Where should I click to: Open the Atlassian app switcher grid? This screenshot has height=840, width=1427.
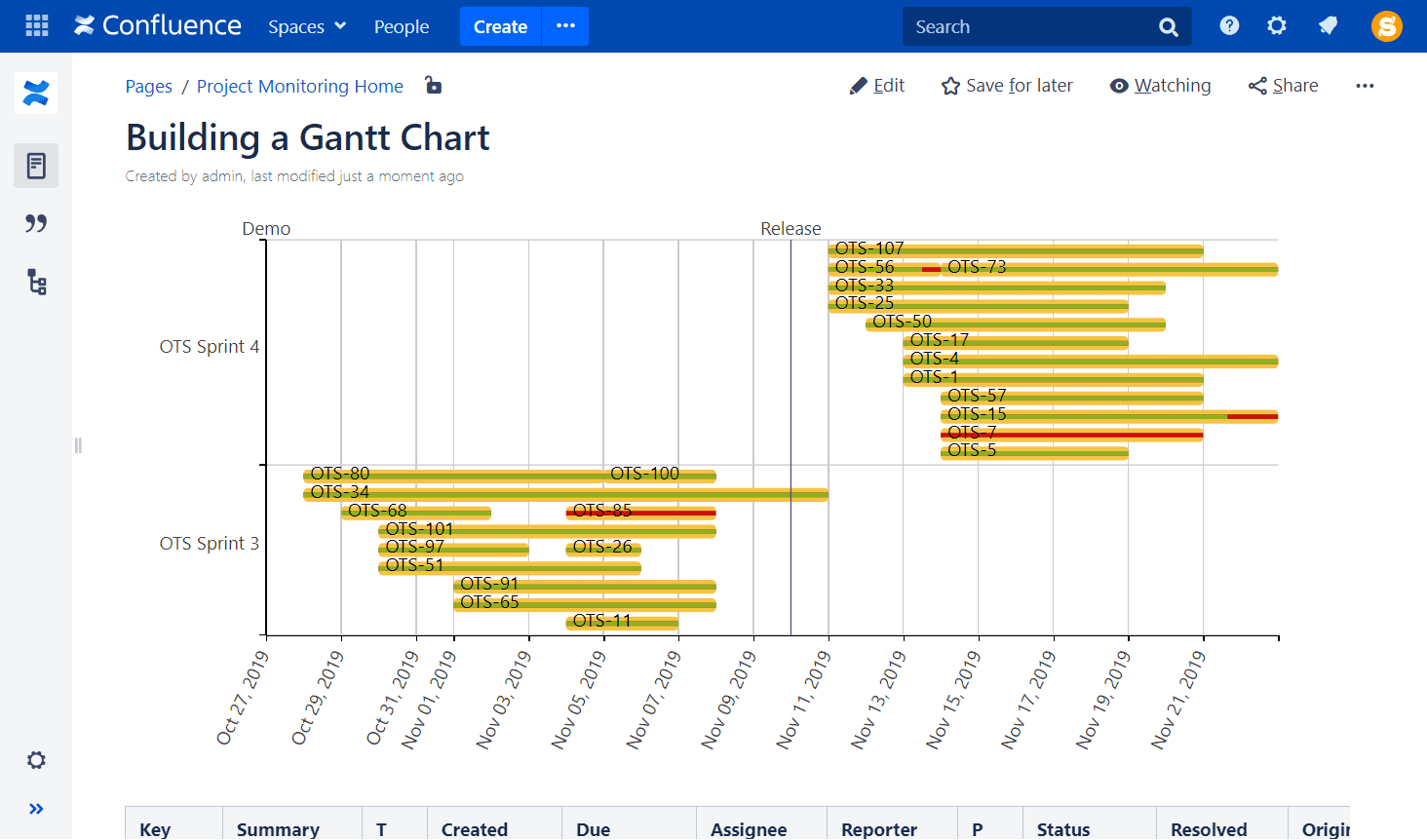click(x=36, y=26)
